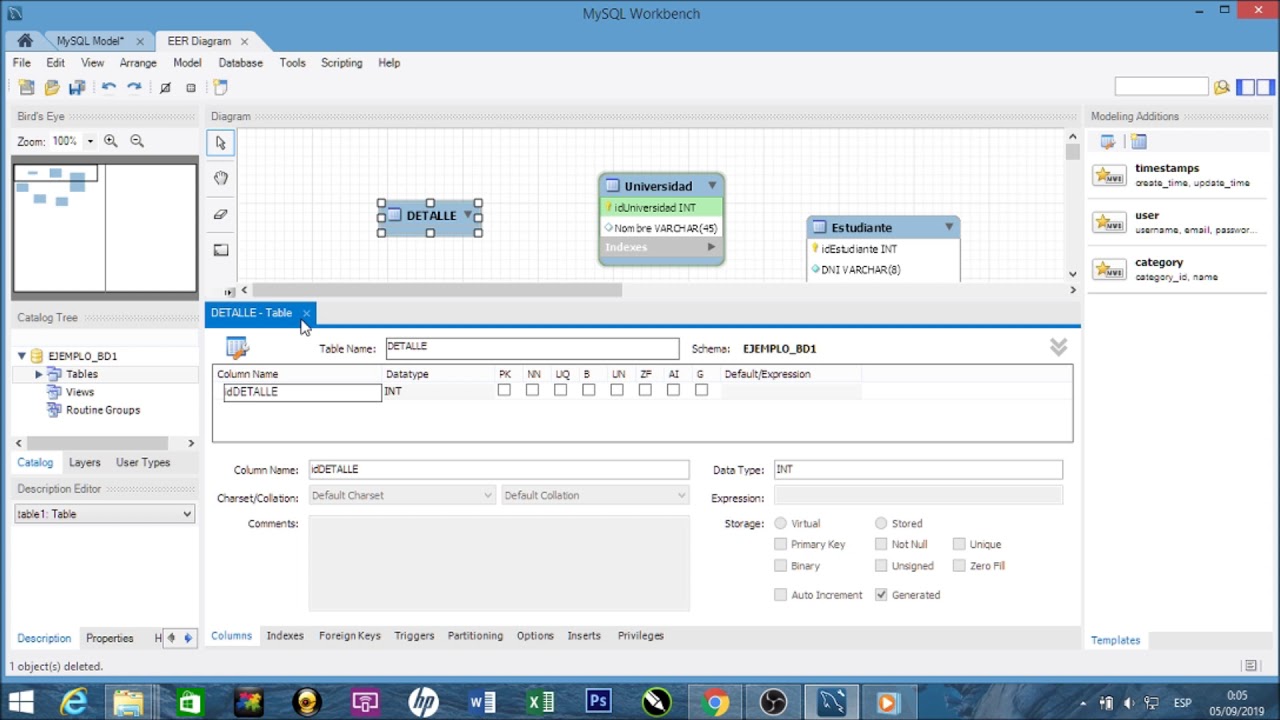Close the DETALLE - Table editor tab
Image resolution: width=1280 pixels, height=720 pixels.
coord(306,314)
